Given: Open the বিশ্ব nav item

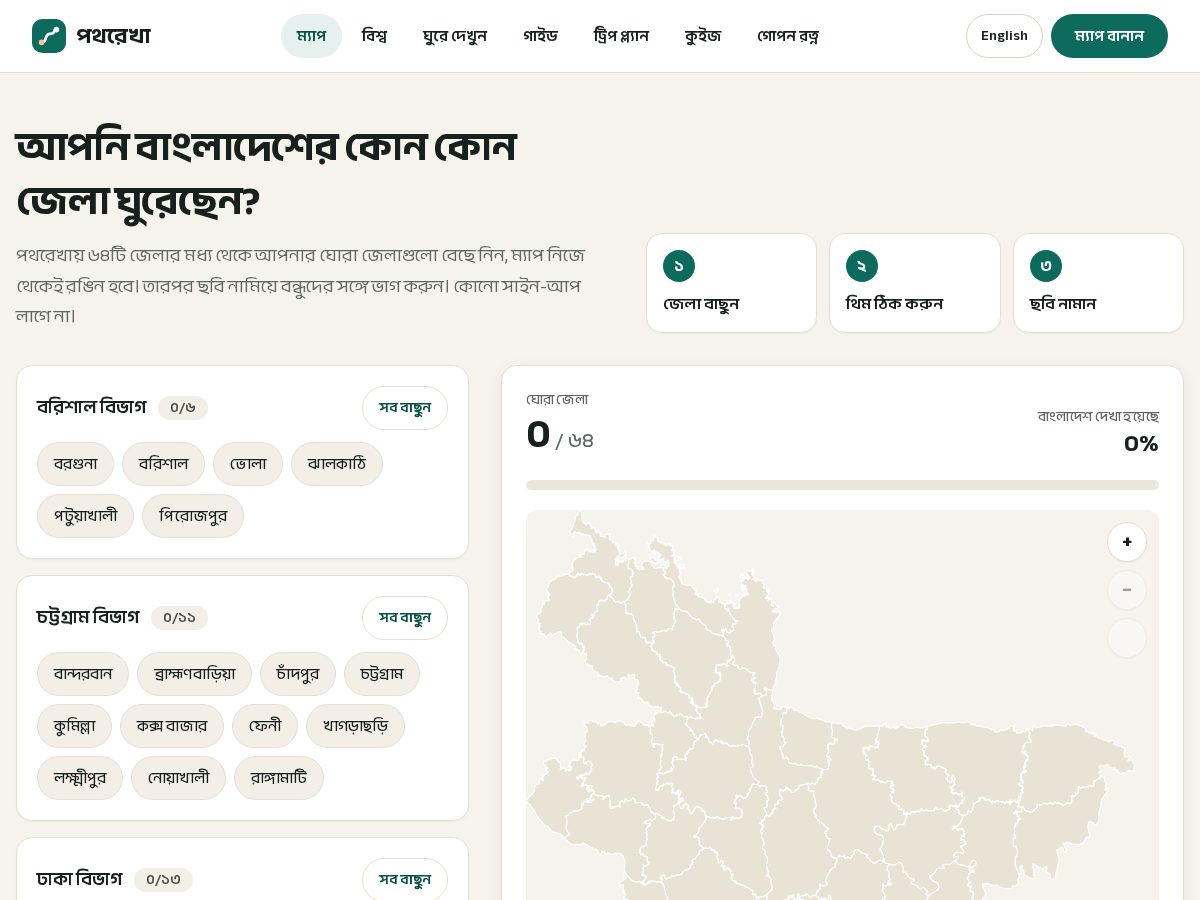Looking at the screenshot, I should tap(374, 36).
